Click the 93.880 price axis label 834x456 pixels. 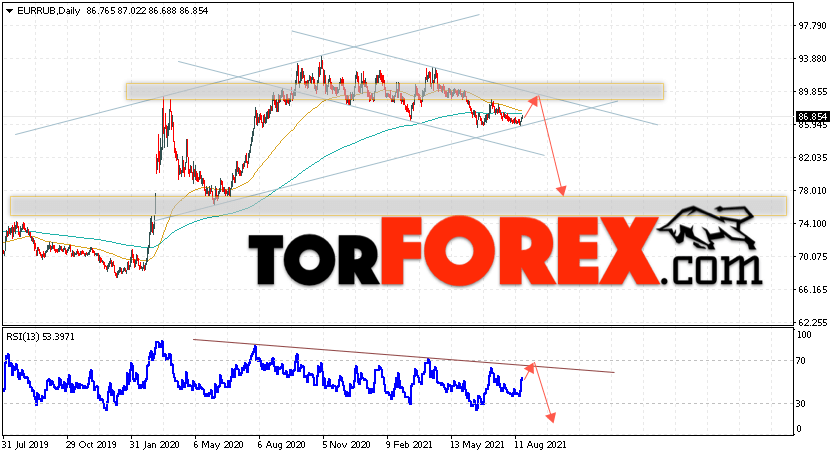click(x=813, y=59)
